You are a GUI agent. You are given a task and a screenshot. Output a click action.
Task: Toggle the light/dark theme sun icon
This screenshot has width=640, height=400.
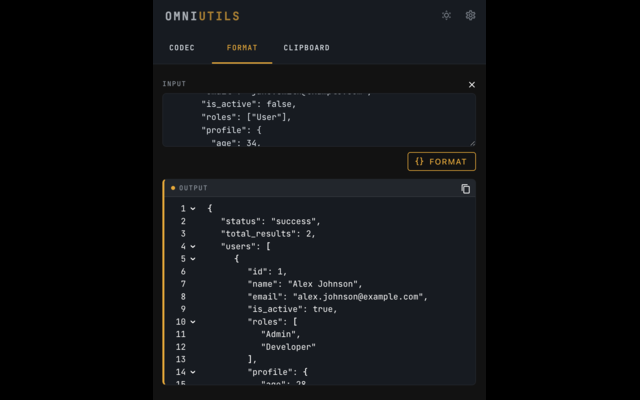click(446, 16)
